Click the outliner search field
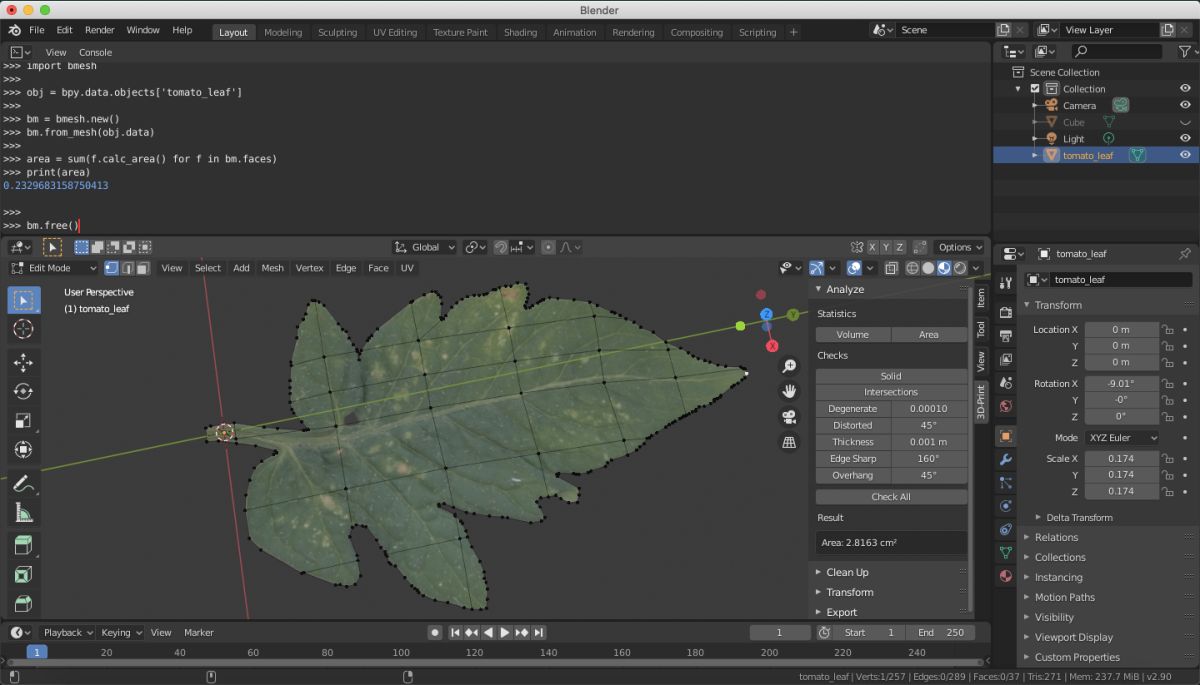Screen dimensions: 1200x685 (1115, 51)
